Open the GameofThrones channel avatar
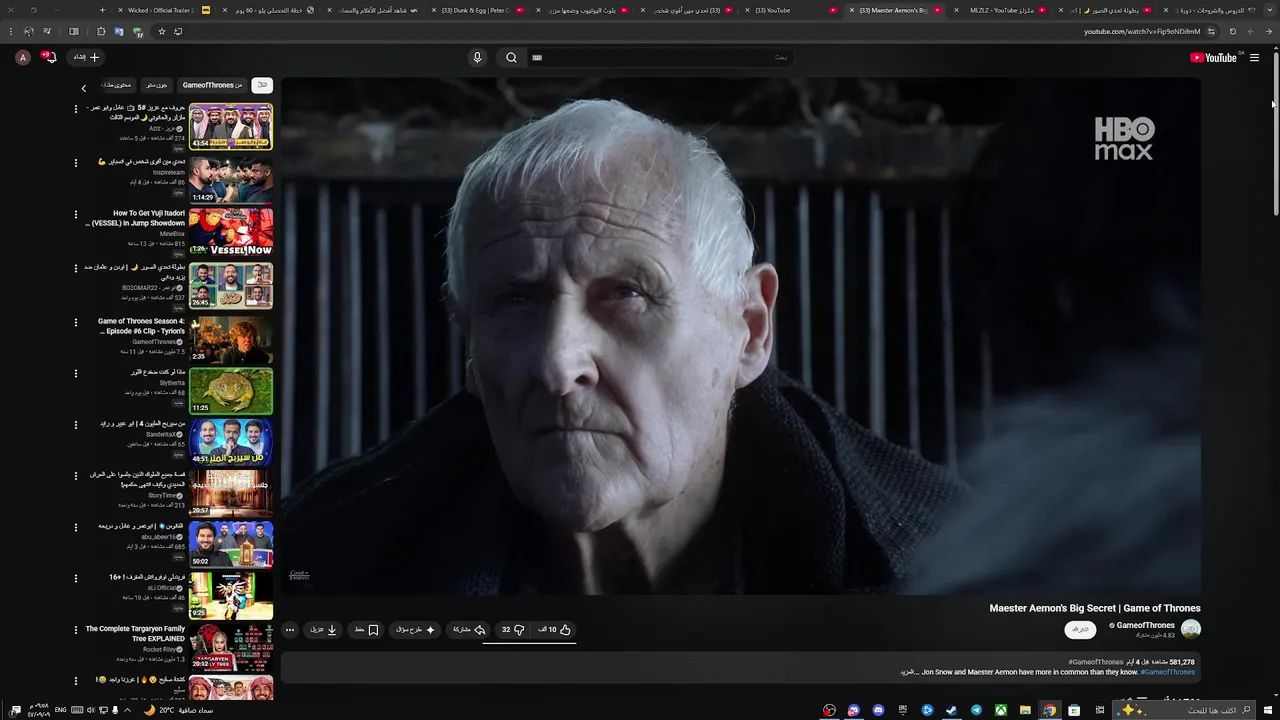The image size is (1280, 720). tap(1191, 629)
